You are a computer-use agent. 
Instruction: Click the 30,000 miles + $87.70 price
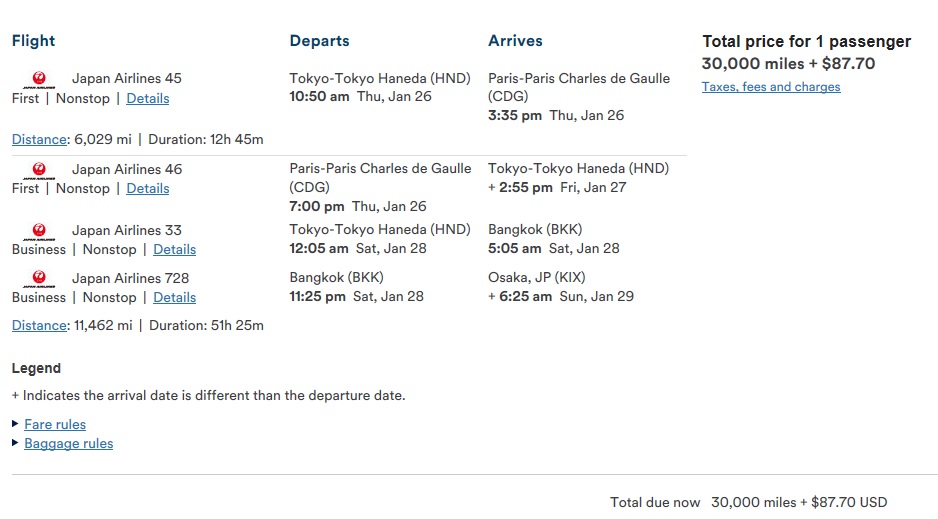coord(788,63)
